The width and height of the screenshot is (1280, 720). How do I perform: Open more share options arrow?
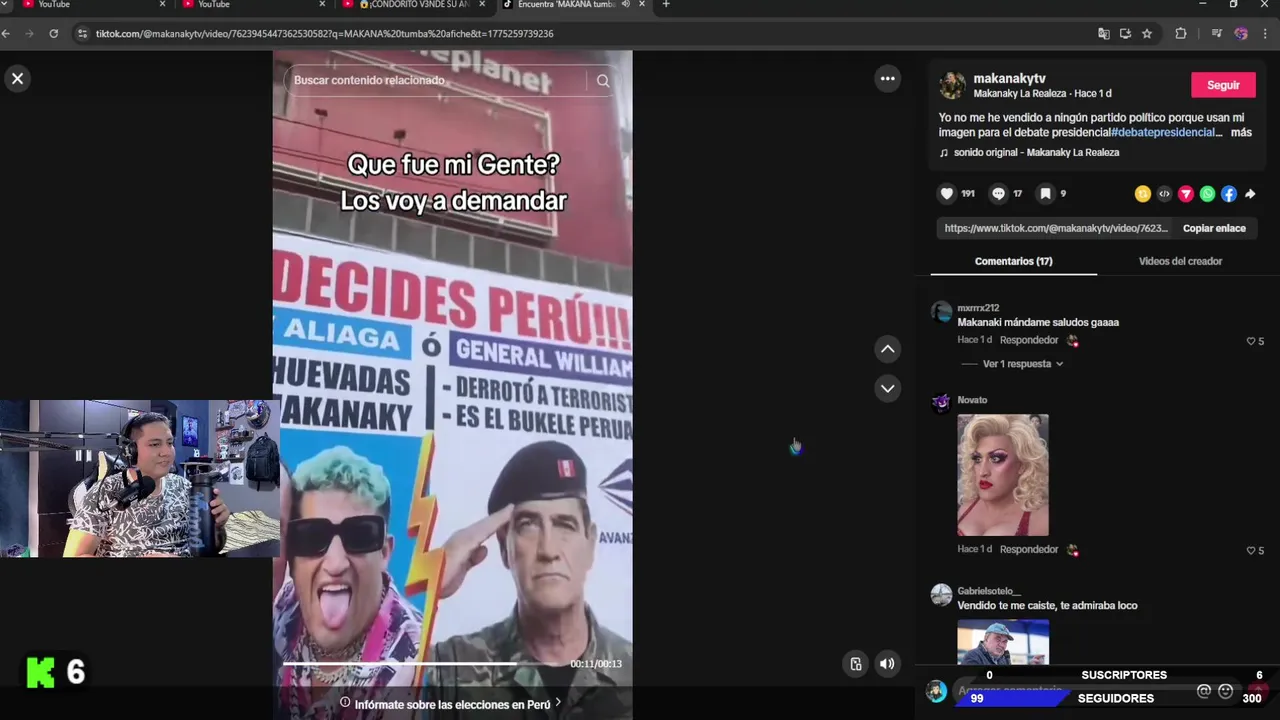(x=1250, y=194)
